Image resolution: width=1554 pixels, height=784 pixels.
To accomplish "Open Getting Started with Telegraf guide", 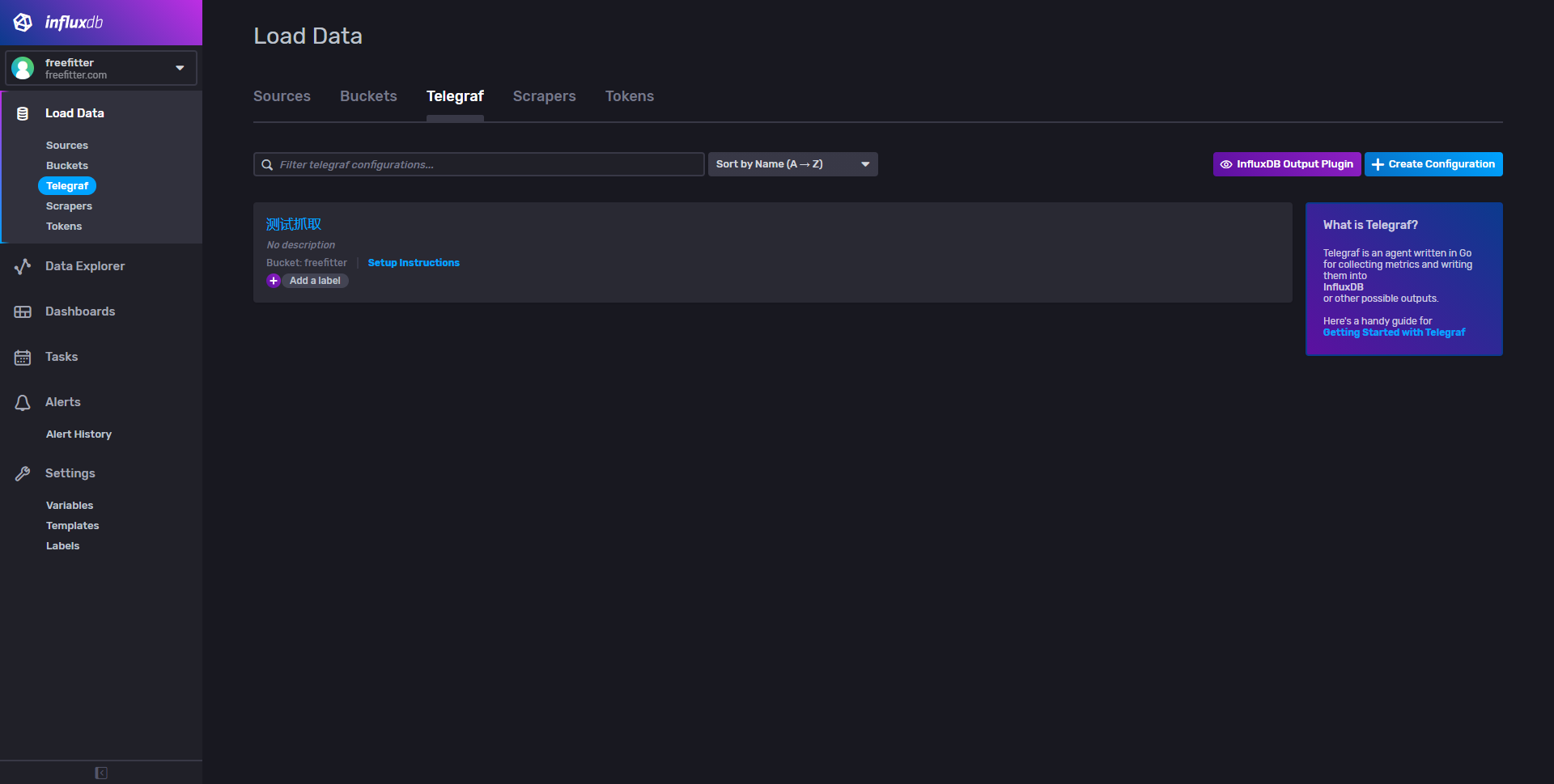I will (1394, 333).
